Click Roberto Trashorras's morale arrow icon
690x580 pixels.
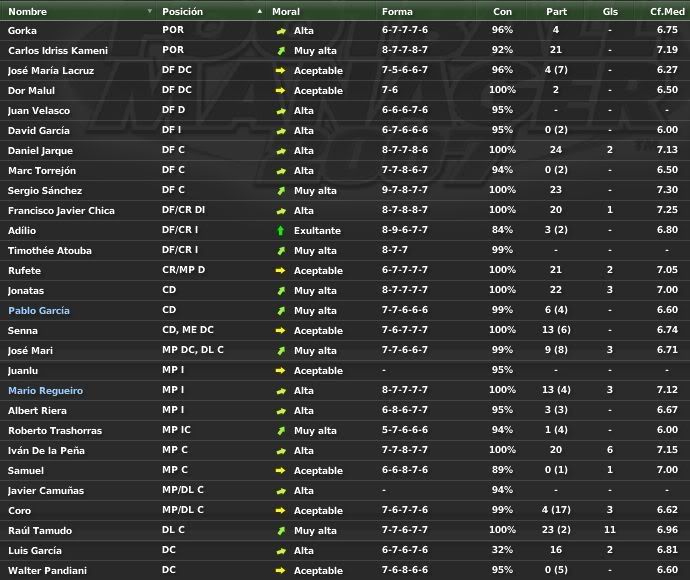[281, 431]
